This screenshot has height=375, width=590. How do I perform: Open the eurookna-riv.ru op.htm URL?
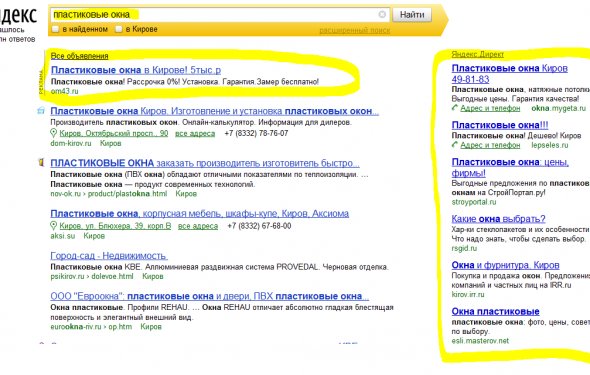(x=91, y=326)
